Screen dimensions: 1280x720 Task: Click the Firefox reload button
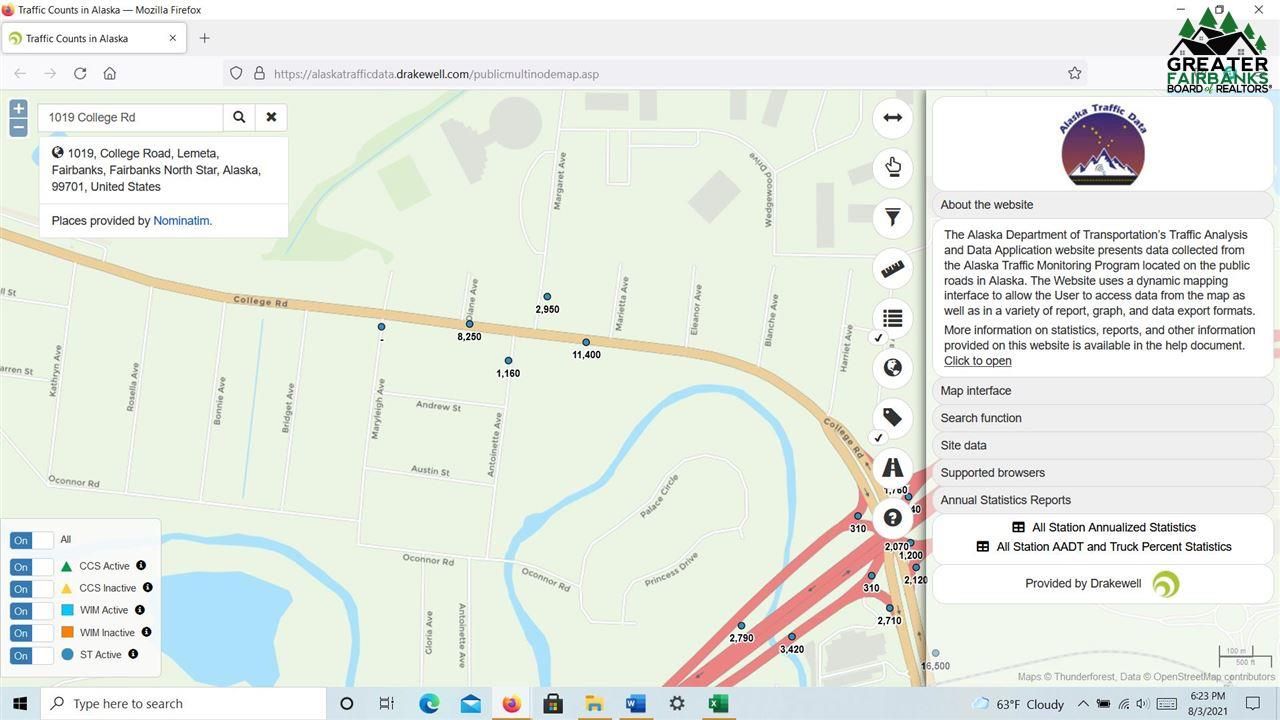point(80,73)
